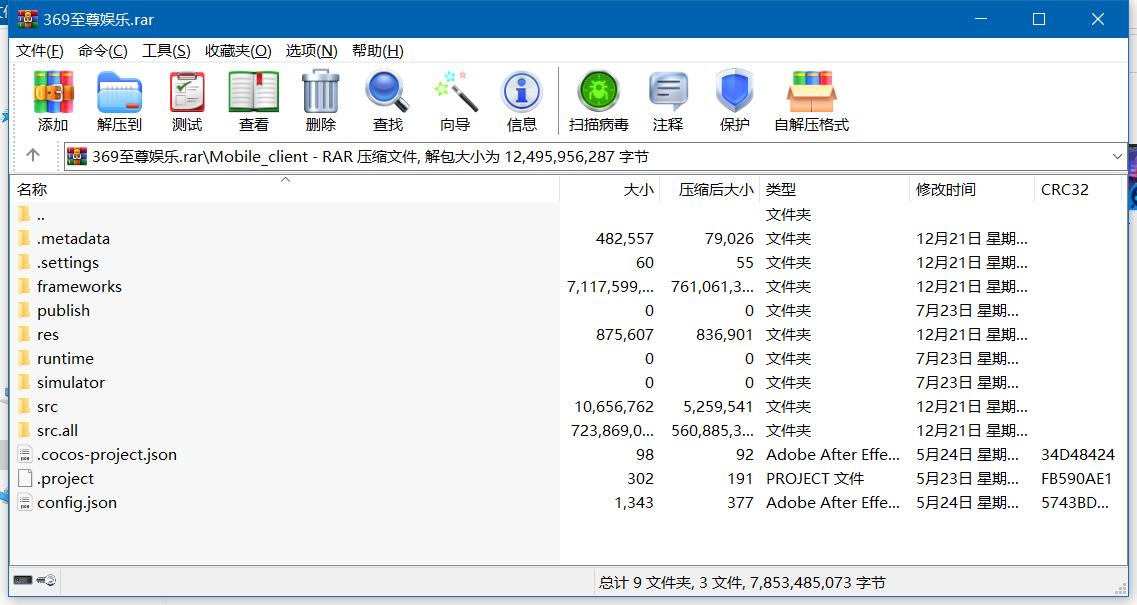
Task: Sort by 修改时间 column header
Action: 946,189
